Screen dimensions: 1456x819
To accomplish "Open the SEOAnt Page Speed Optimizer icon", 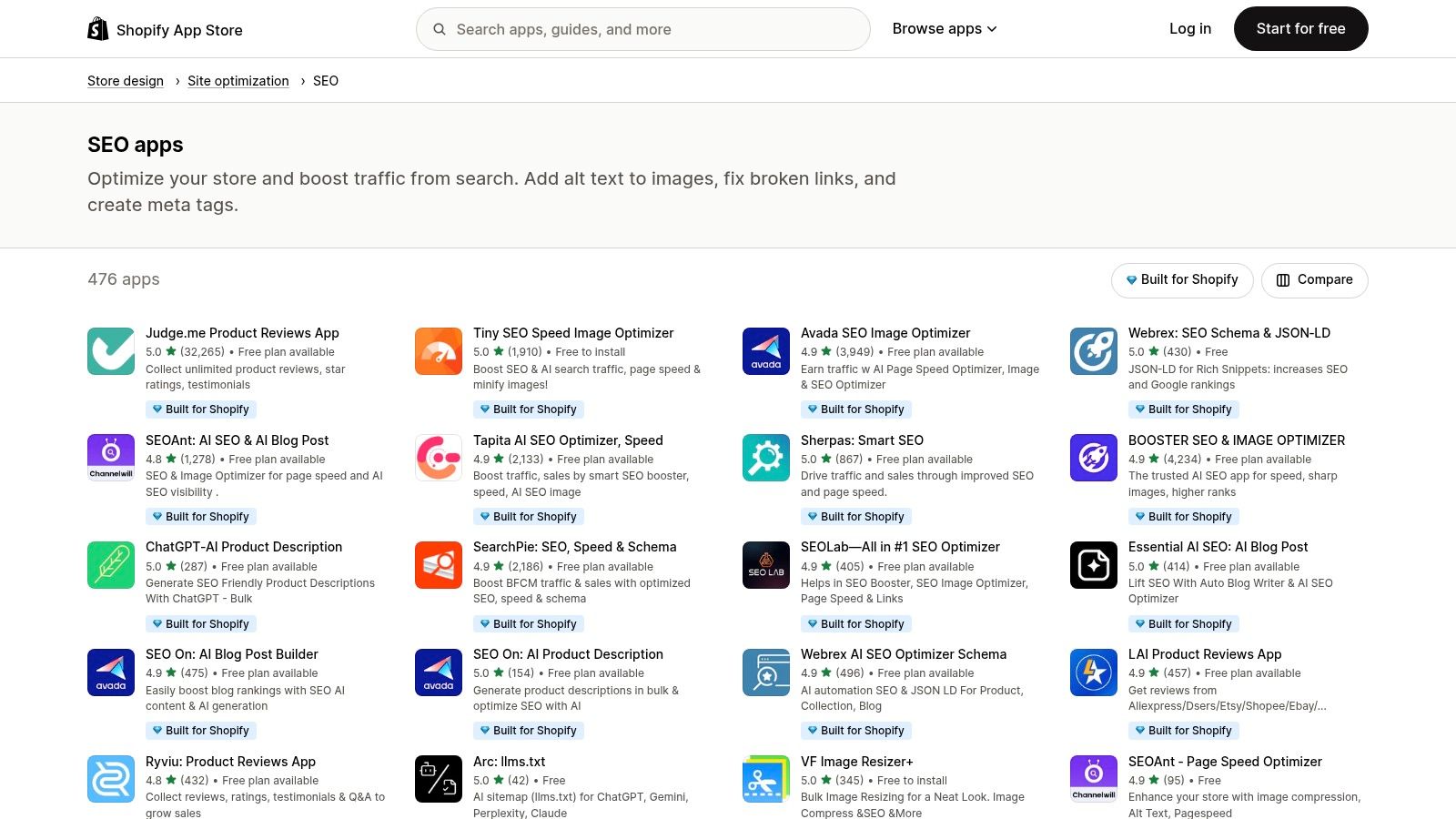I will (1094, 779).
